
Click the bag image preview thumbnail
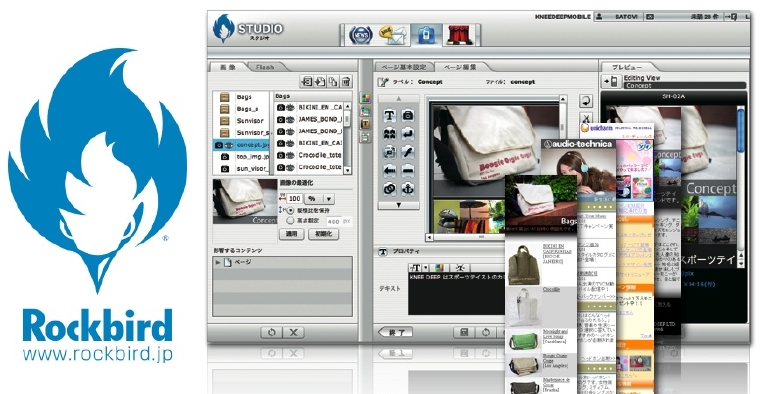coord(245,201)
